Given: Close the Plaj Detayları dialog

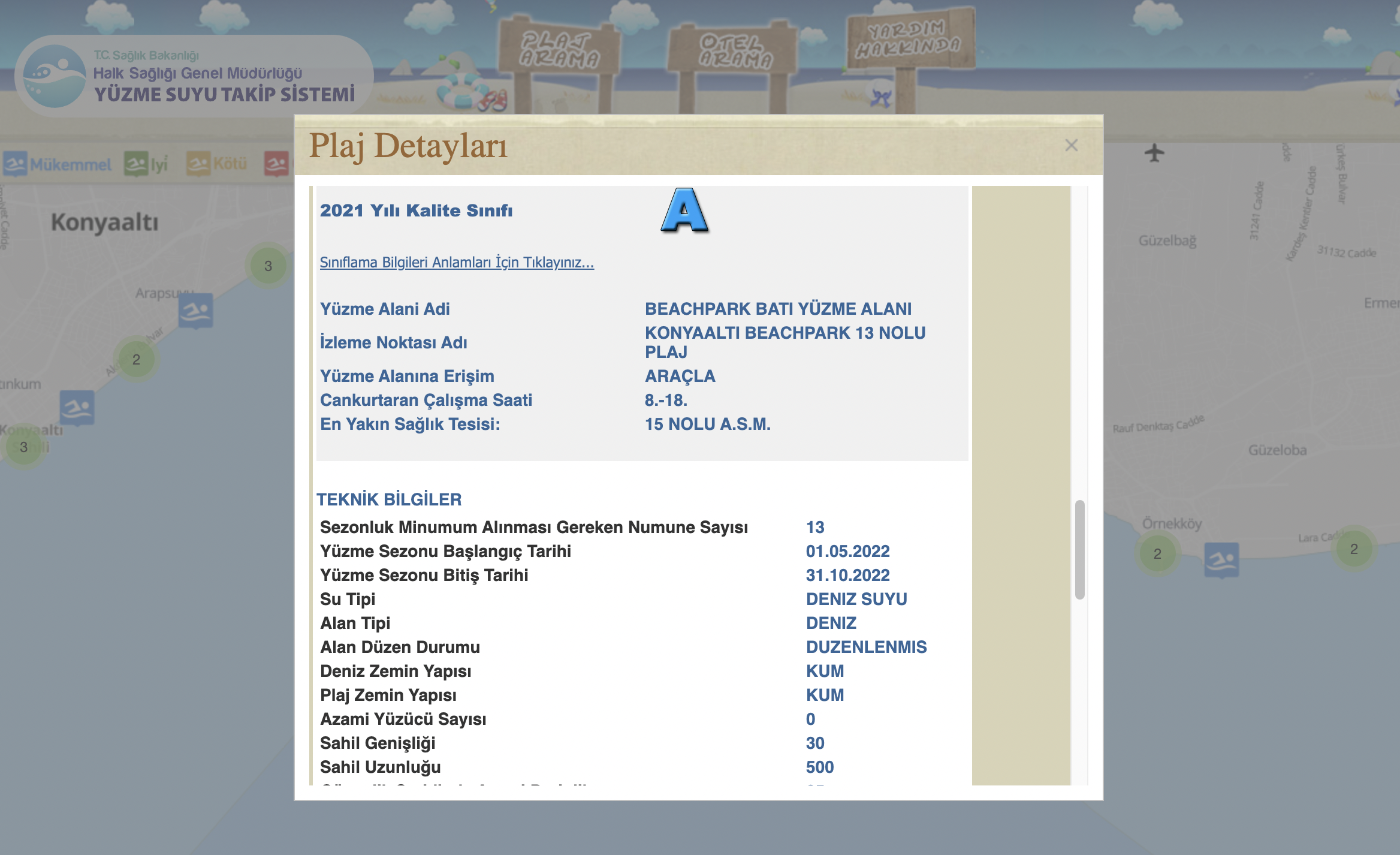Looking at the screenshot, I should pos(1072,145).
